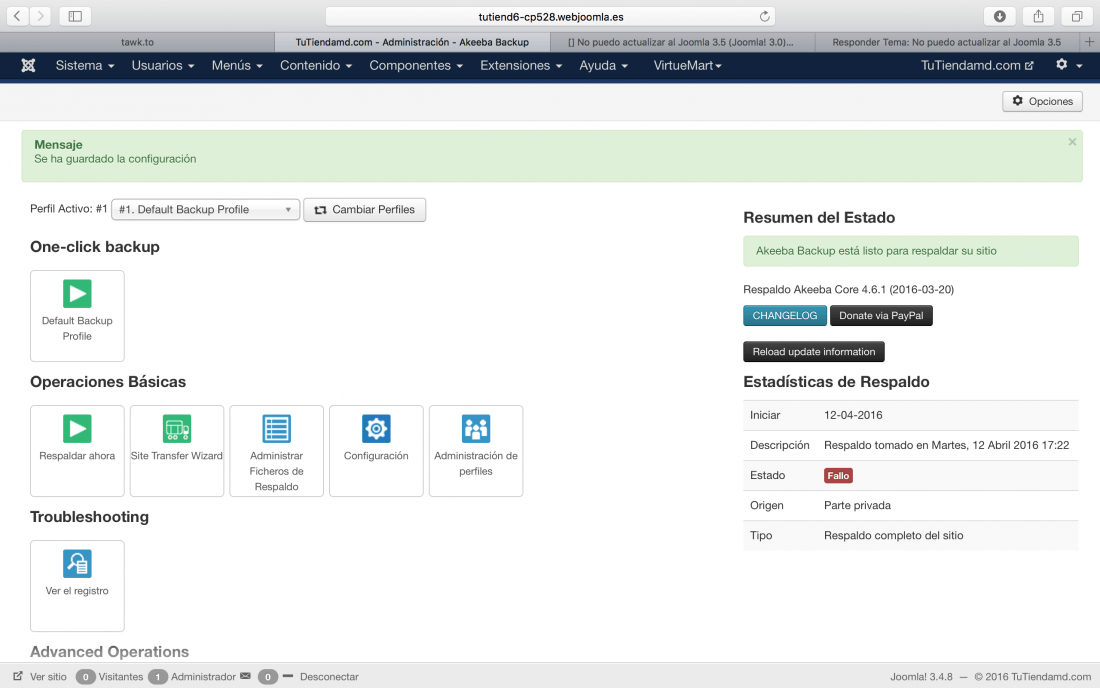The height and width of the screenshot is (688, 1100).
Task: Expand the Ayuda menu
Action: tap(603, 65)
